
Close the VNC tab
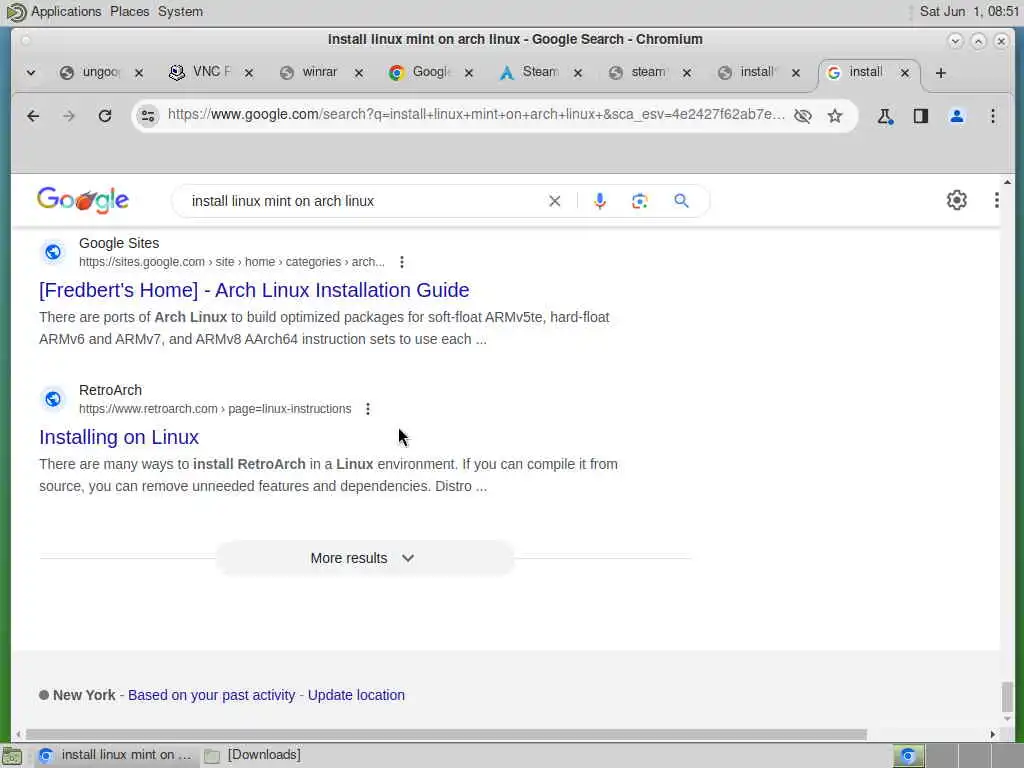[x=249, y=73]
